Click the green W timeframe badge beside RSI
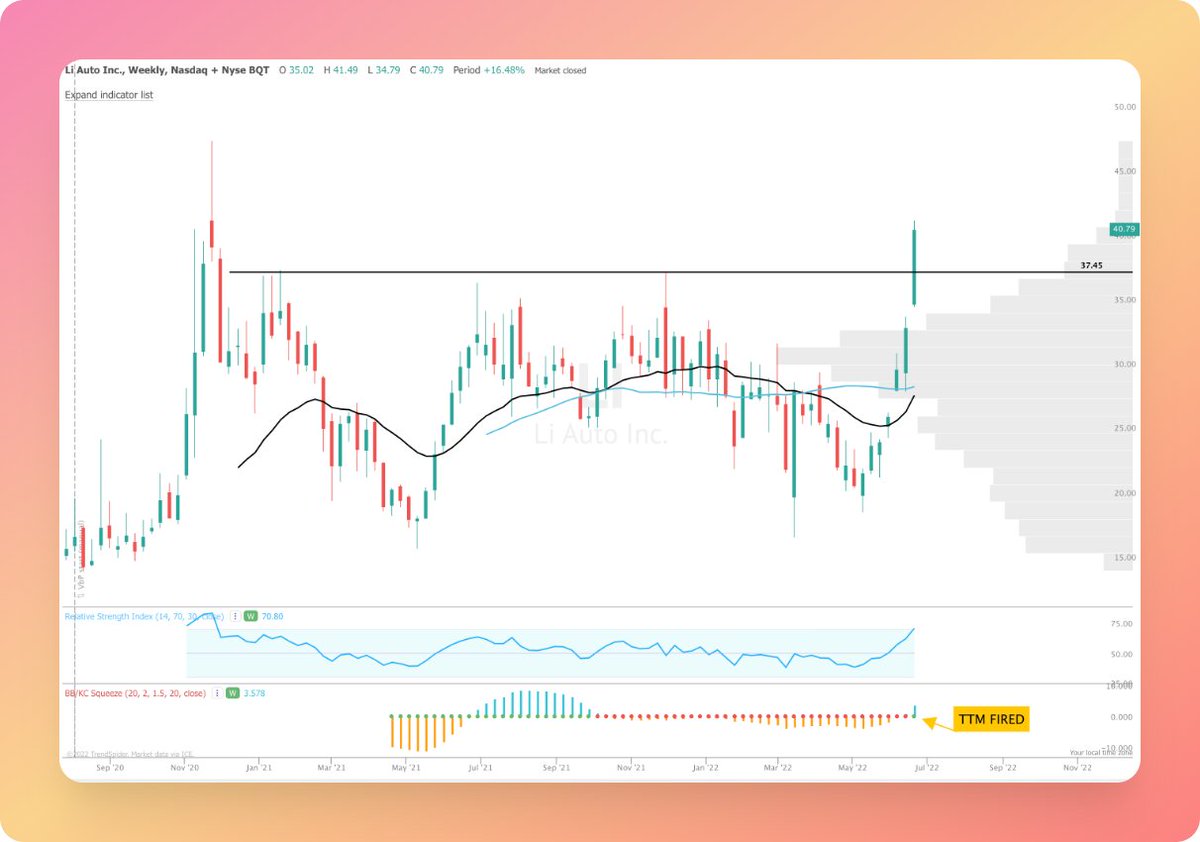The height and width of the screenshot is (842, 1200). (x=252, y=616)
